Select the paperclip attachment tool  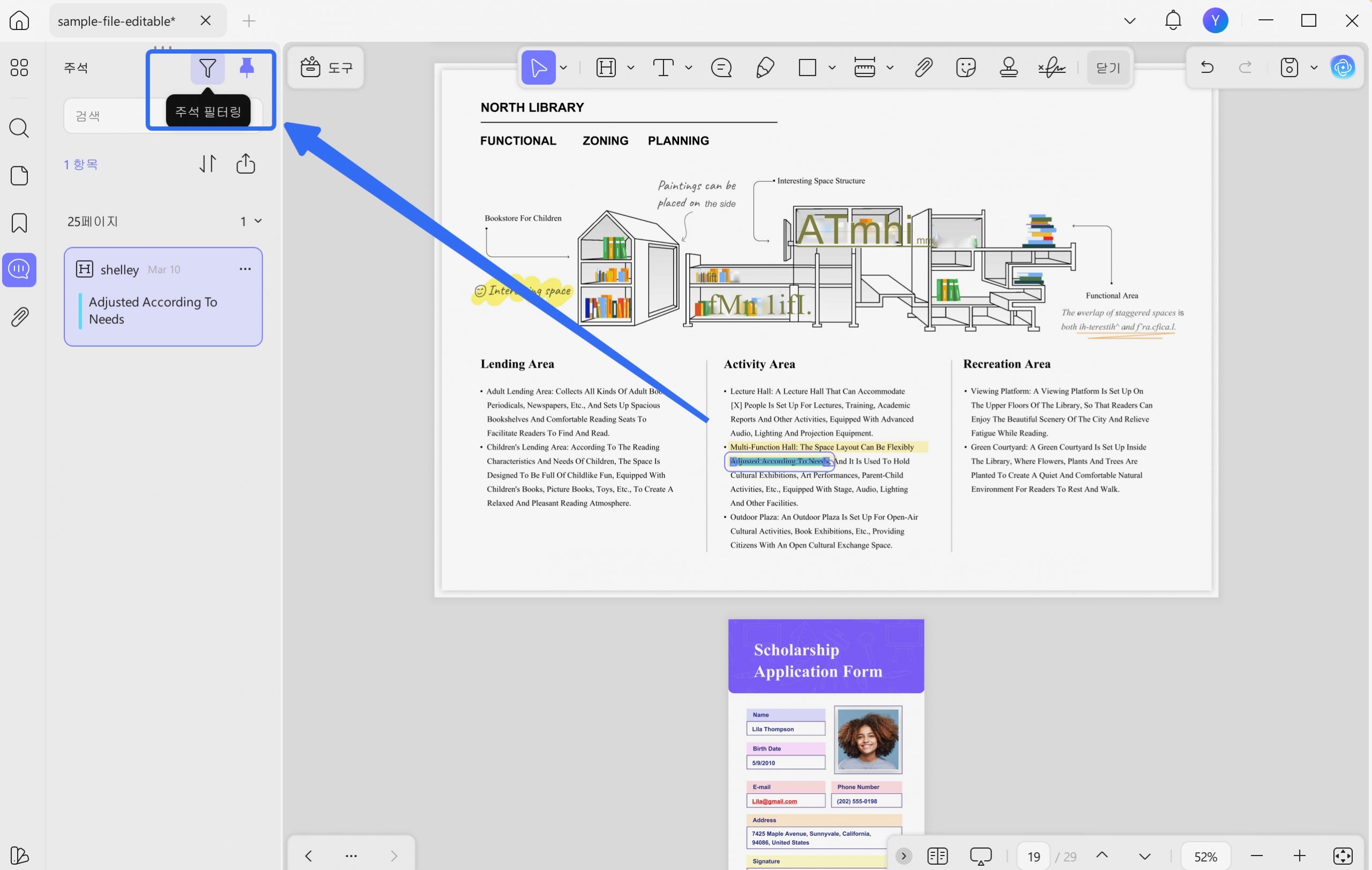923,68
